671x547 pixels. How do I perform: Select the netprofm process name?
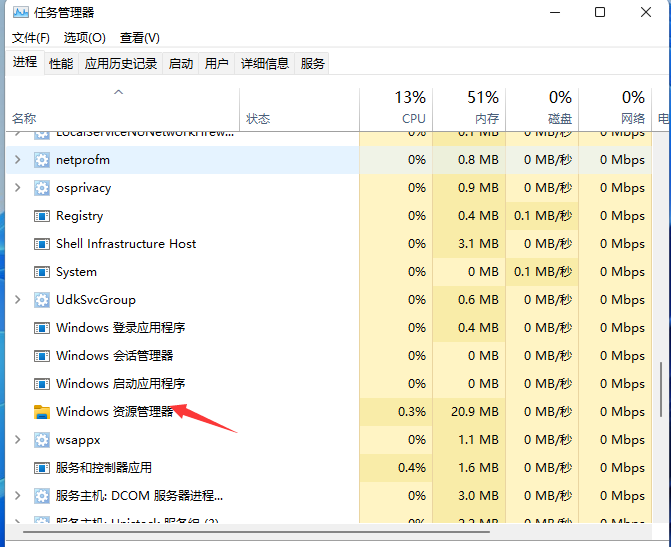(x=83, y=160)
